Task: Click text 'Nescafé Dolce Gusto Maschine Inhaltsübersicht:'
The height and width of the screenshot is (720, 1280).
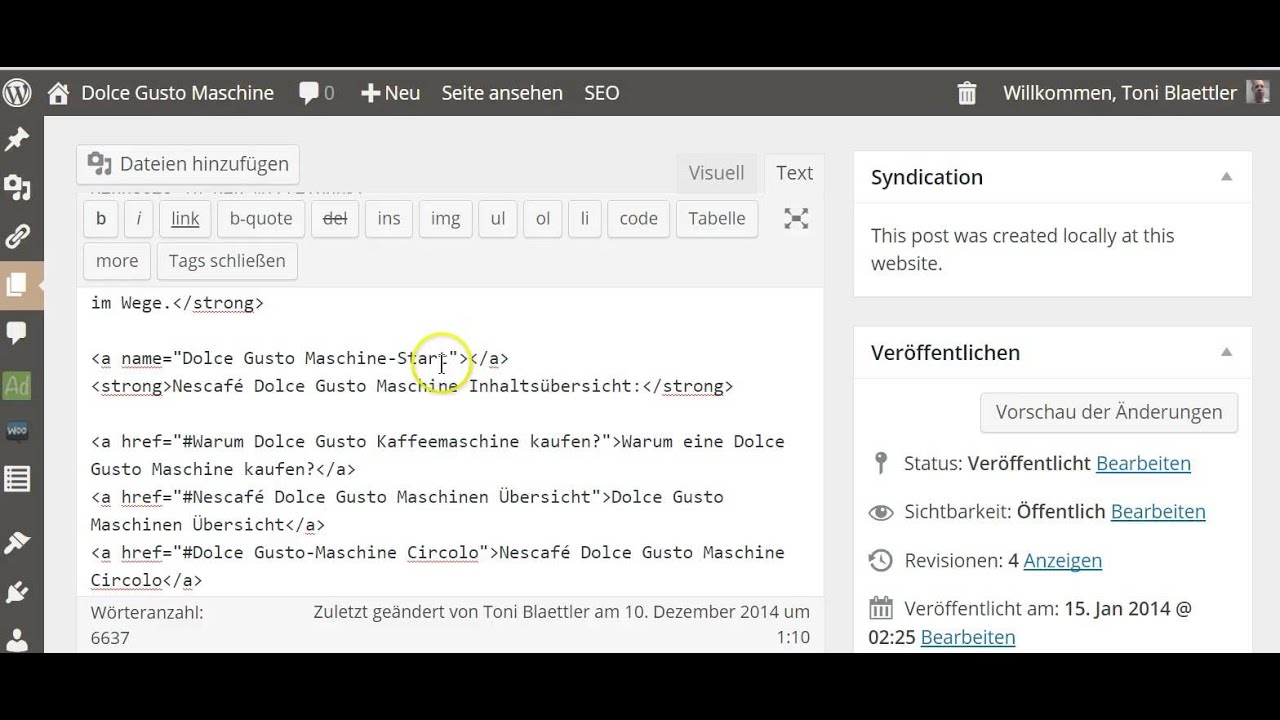Action: coord(405,386)
